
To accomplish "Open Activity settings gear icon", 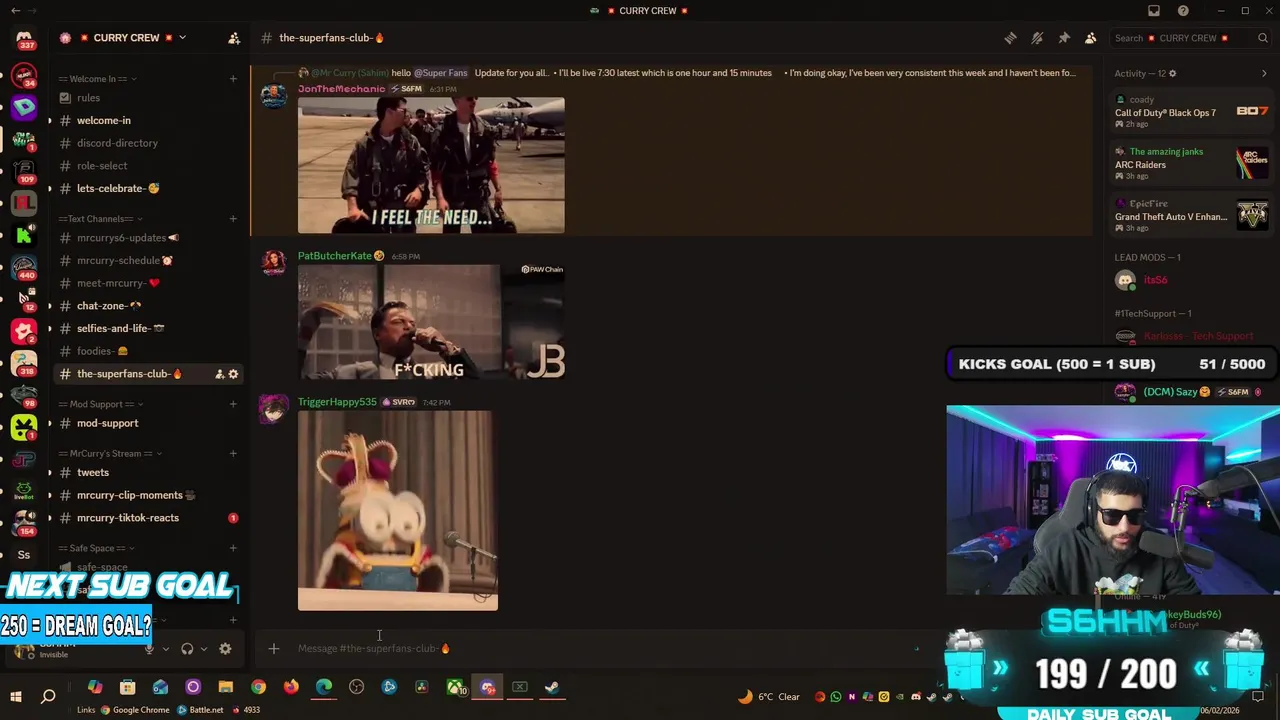I will coord(1173,73).
